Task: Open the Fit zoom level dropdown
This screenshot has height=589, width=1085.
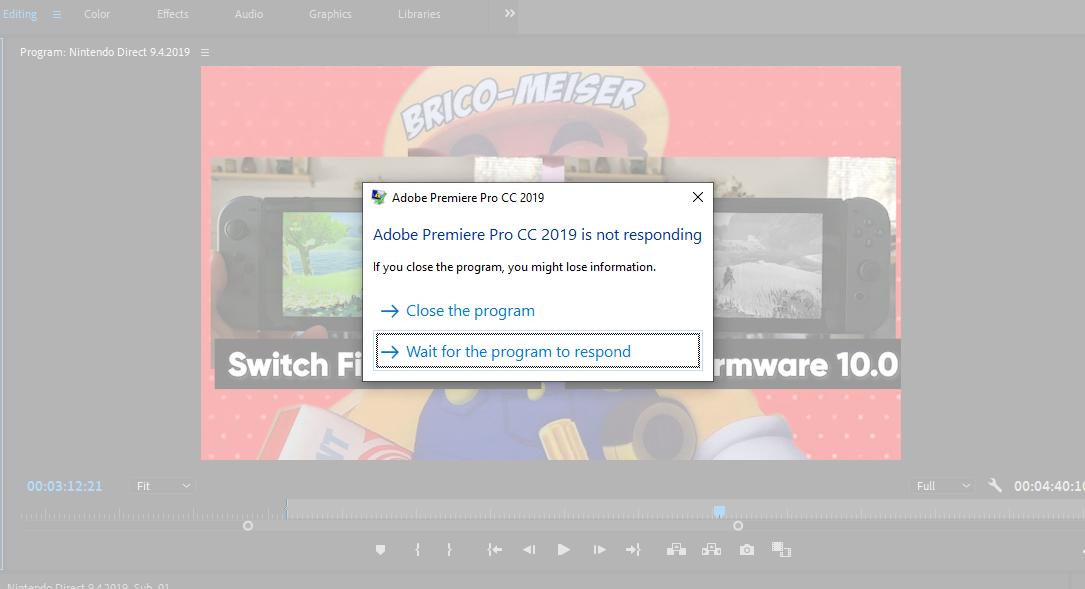Action: [163, 486]
